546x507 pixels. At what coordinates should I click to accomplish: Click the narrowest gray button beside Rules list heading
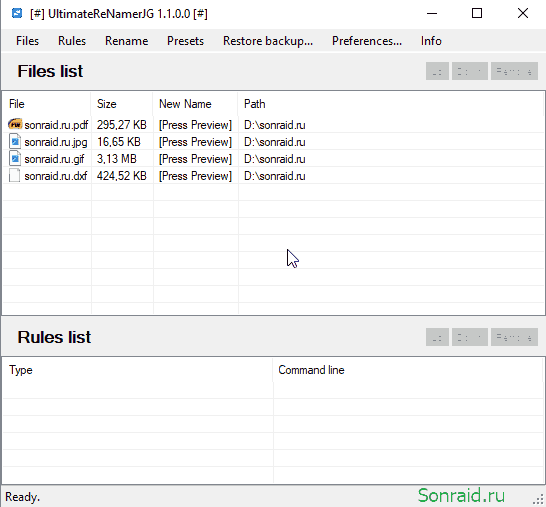(x=437, y=337)
